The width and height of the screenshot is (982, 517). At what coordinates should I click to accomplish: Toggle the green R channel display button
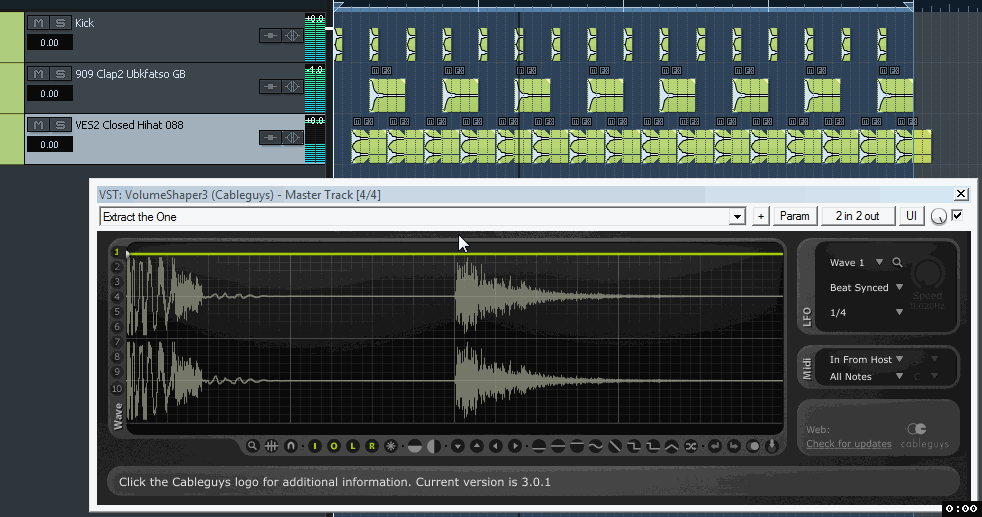tap(371, 446)
